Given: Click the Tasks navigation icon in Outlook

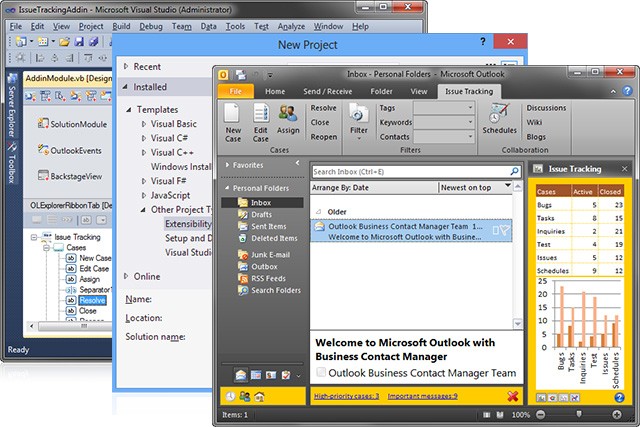Looking at the screenshot, I should 286,374.
